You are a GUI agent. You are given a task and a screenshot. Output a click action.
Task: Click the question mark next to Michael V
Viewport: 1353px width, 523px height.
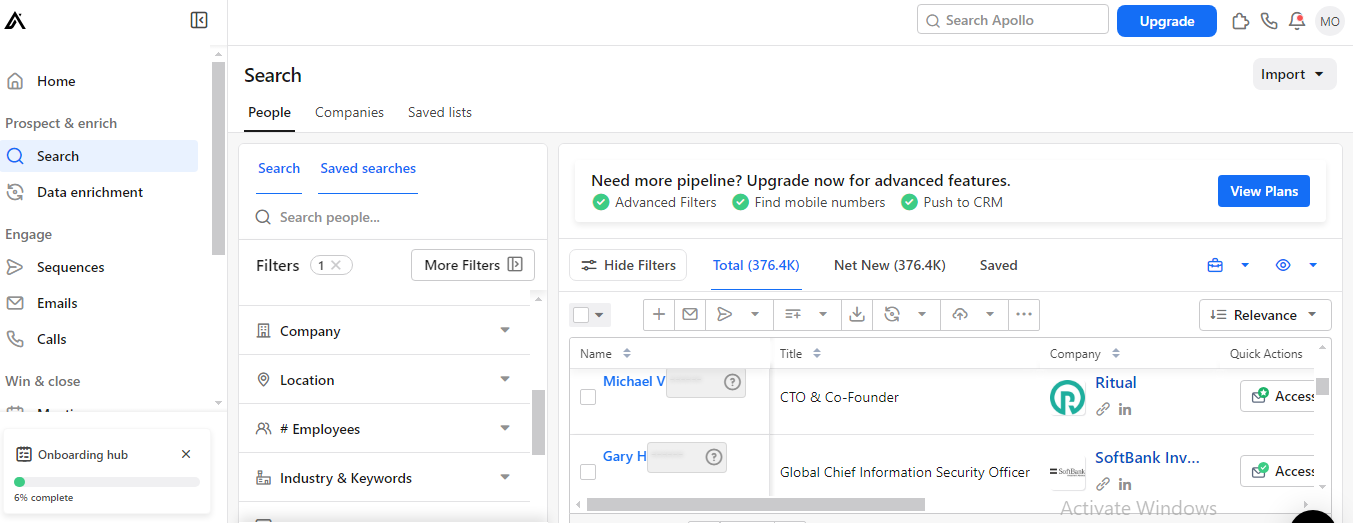click(x=732, y=381)
